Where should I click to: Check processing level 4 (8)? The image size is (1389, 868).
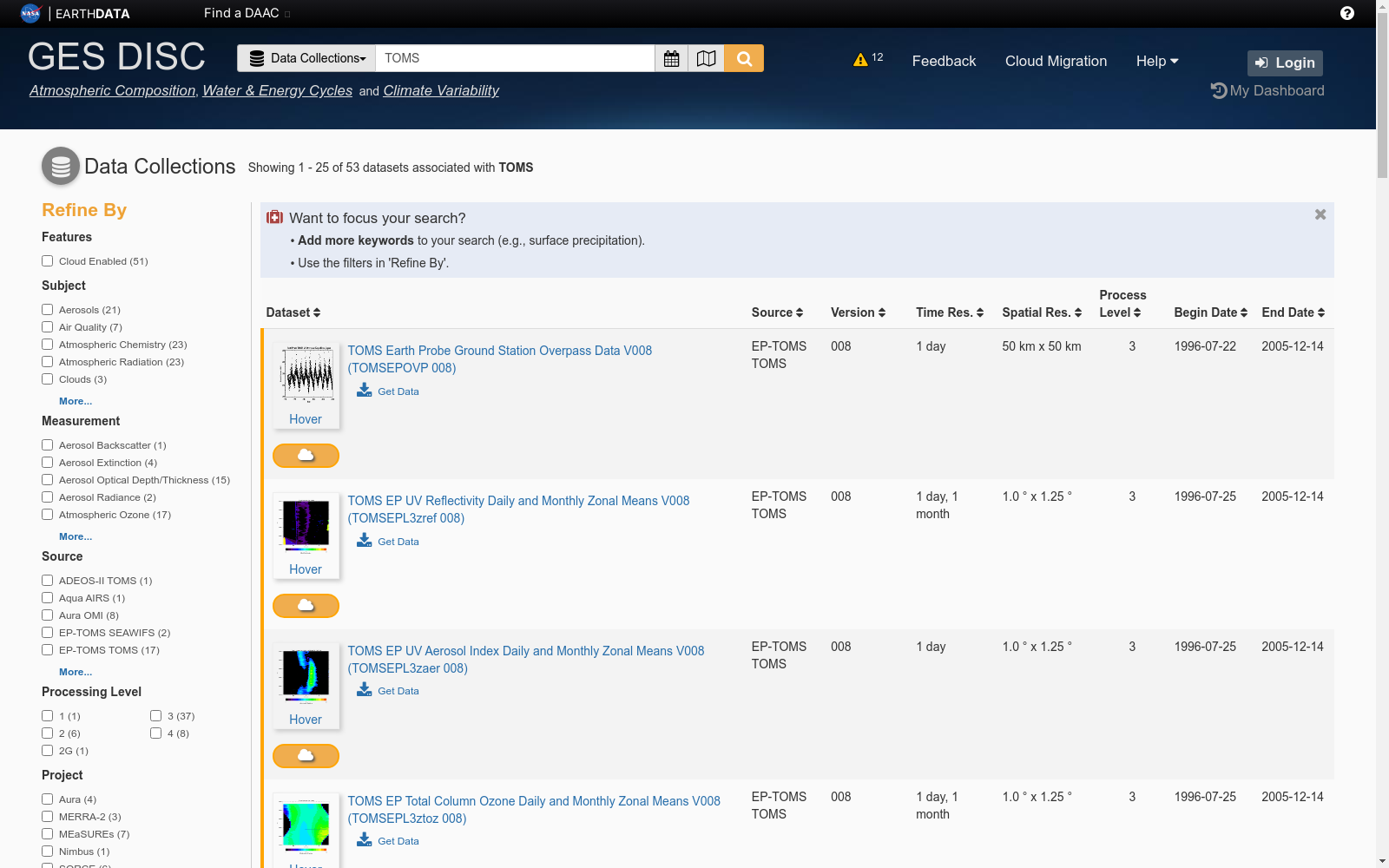(x=156, y=733)
